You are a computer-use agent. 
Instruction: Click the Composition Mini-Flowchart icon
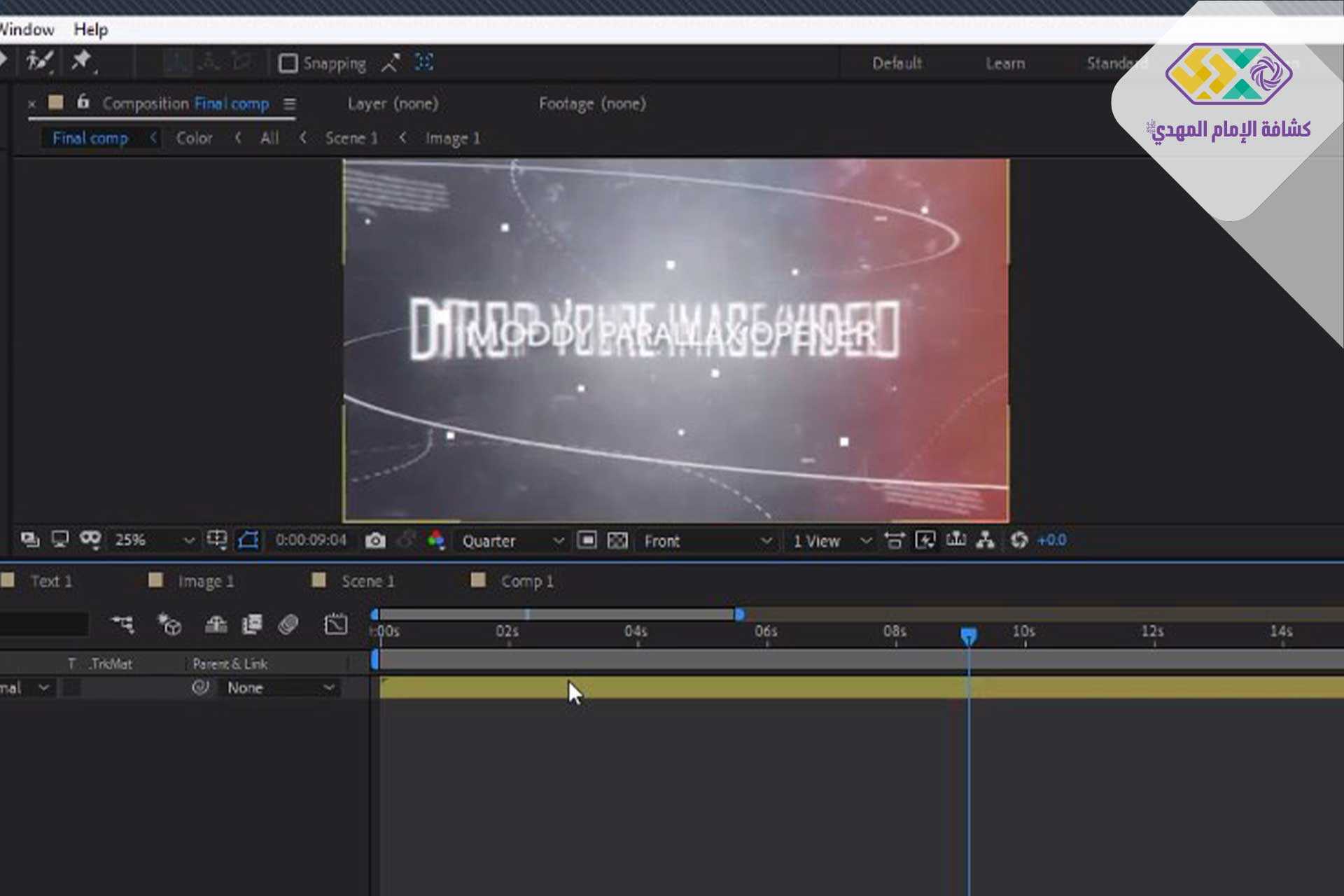tap(123, 624)
